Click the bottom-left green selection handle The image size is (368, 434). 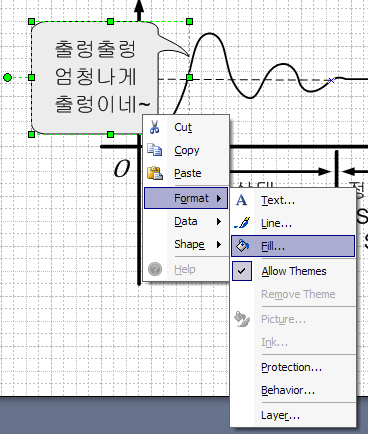click(x=32, y=134)
